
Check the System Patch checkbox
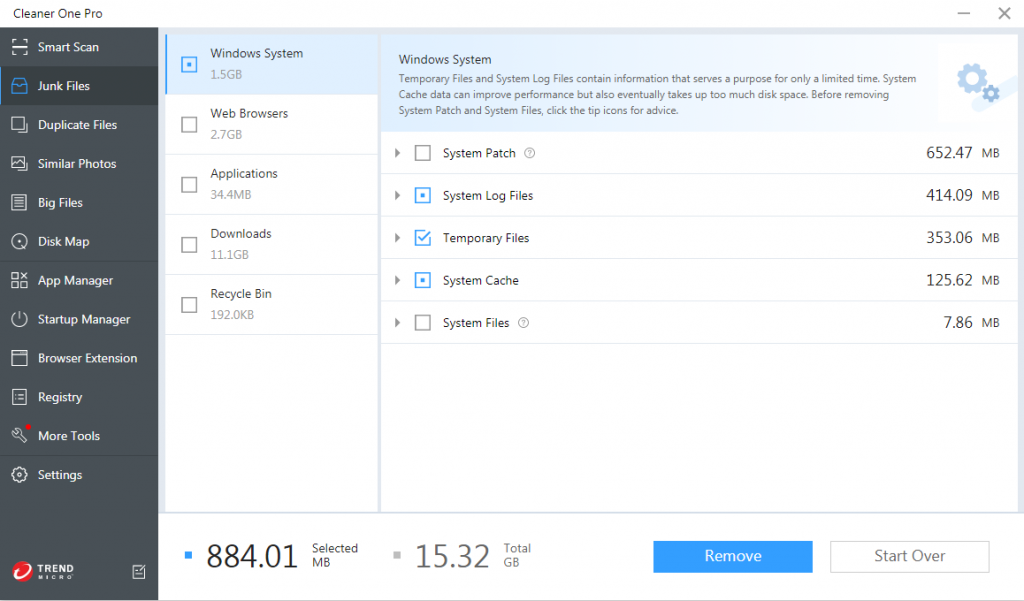click(422, 153)
